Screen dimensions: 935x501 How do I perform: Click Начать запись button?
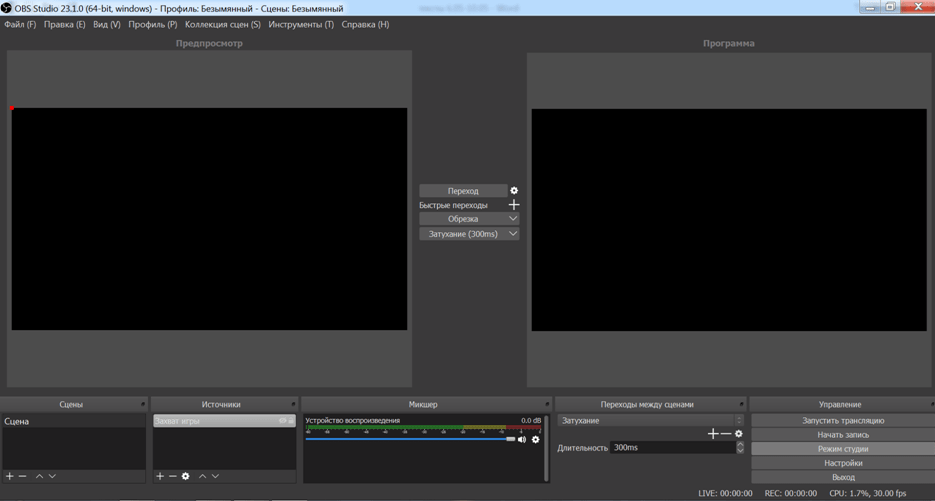tap(842, 435)
